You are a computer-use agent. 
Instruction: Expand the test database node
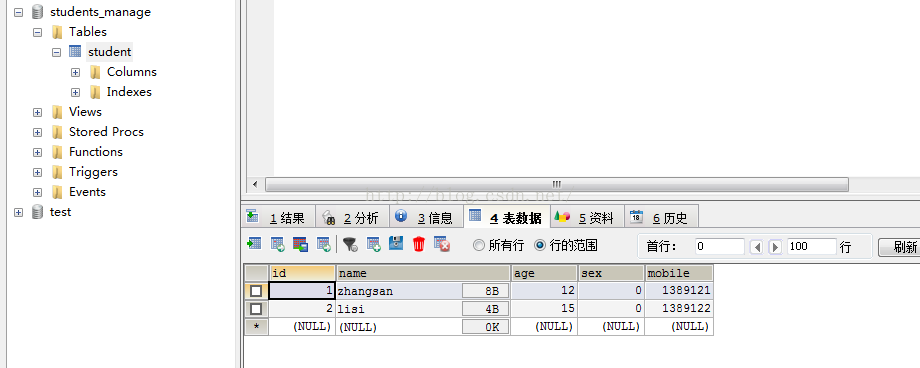tap(19, 212)
